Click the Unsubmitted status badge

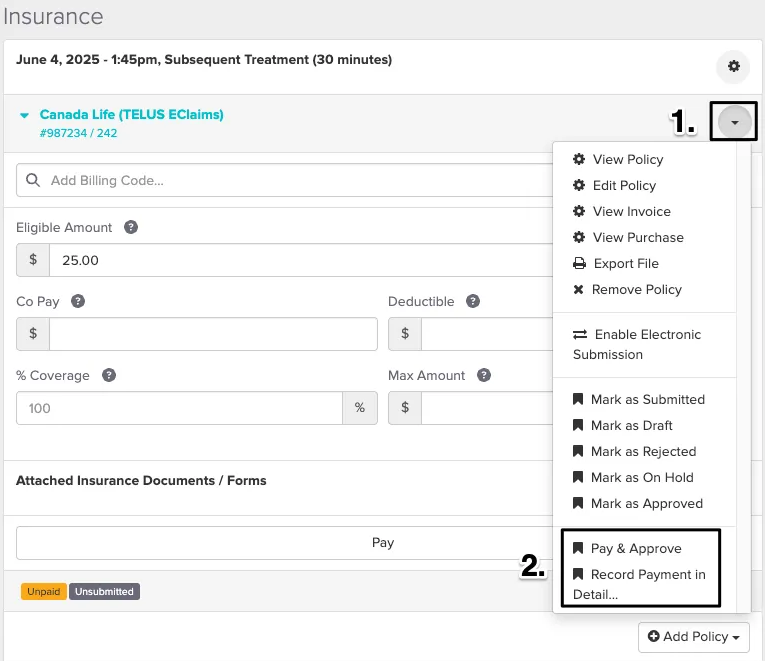point(104,591)
